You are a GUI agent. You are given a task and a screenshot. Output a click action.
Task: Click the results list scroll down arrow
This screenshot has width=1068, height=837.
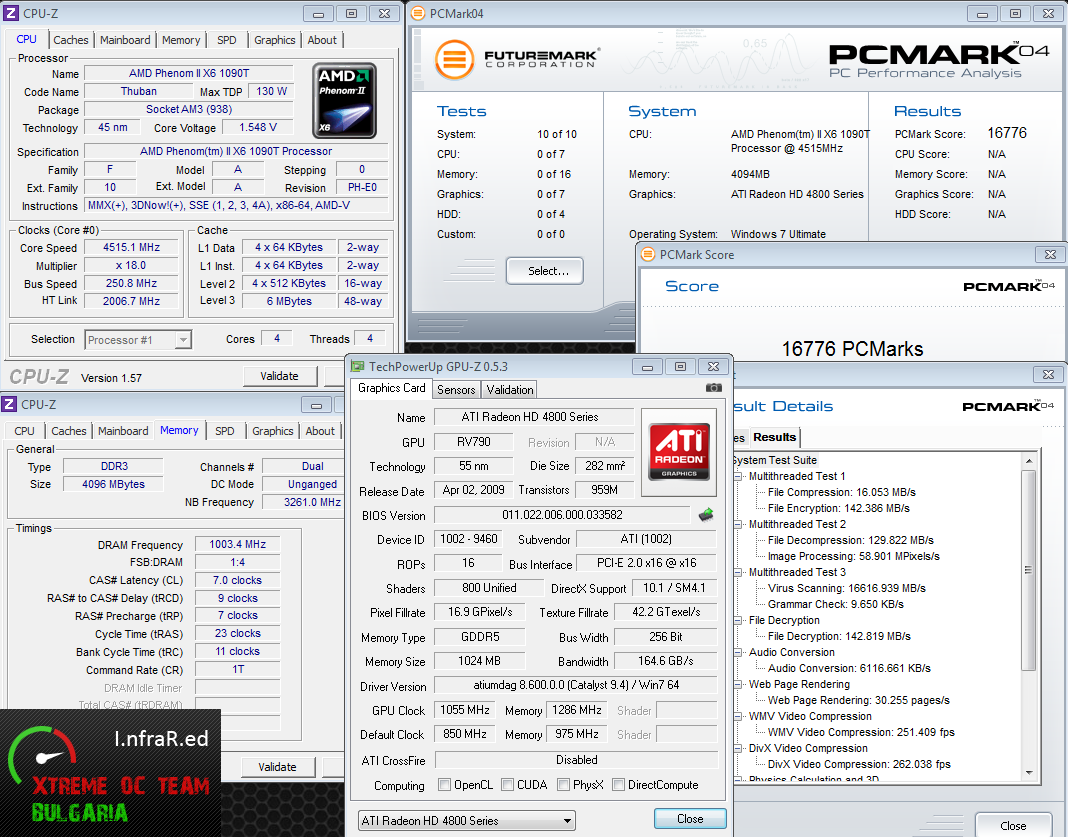(1028, 773)
